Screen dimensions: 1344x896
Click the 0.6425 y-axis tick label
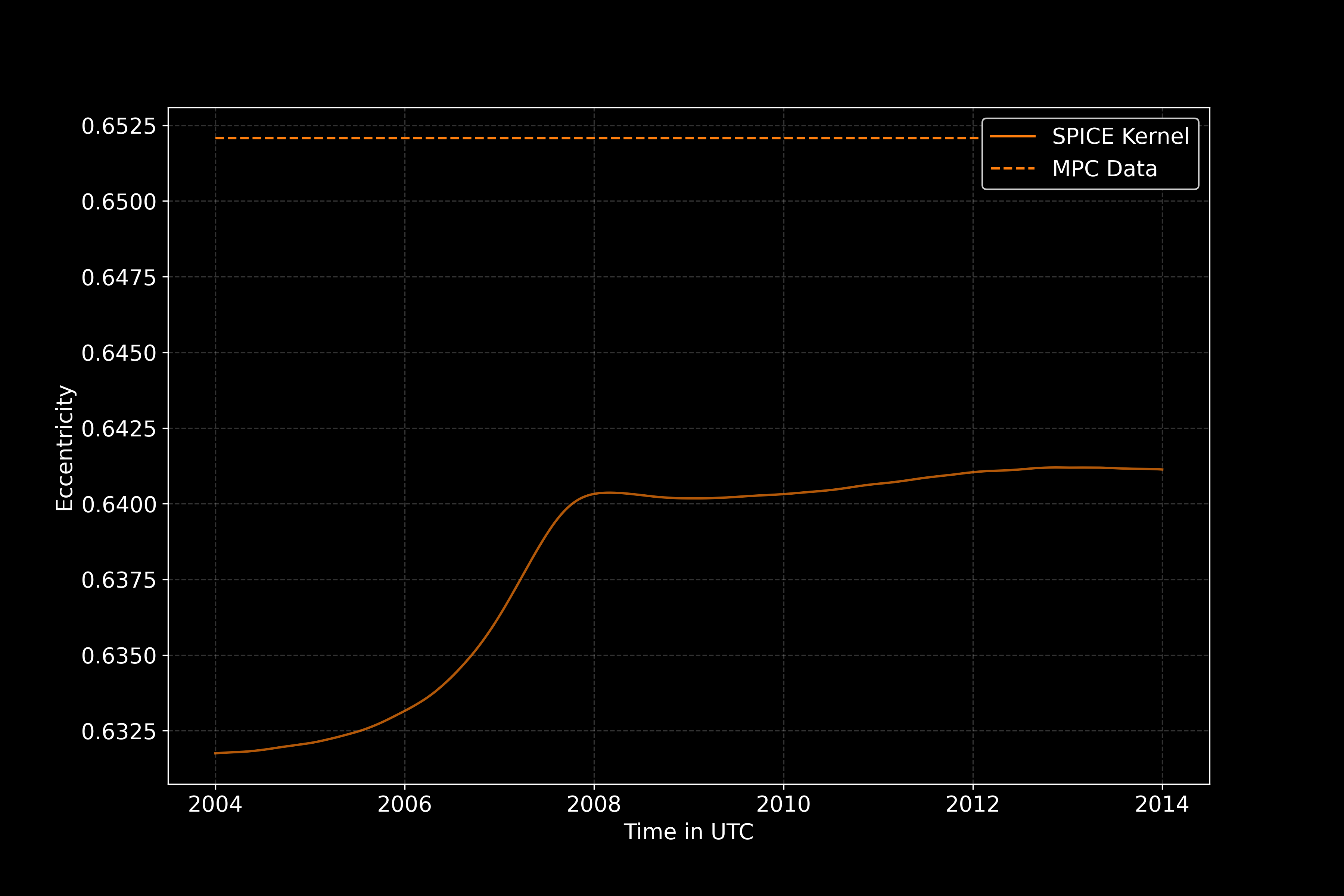coord(119,429)
